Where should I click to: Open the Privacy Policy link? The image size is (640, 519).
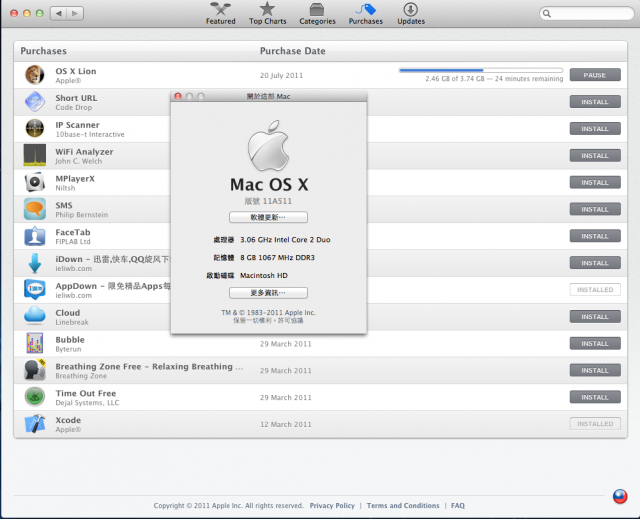pos(332,506)
